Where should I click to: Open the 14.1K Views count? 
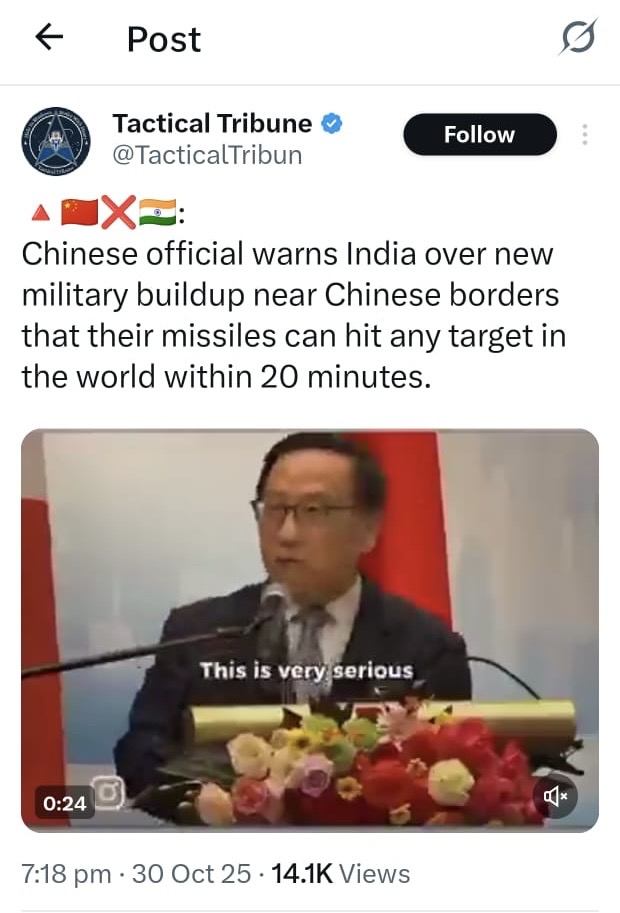(341, 874)
